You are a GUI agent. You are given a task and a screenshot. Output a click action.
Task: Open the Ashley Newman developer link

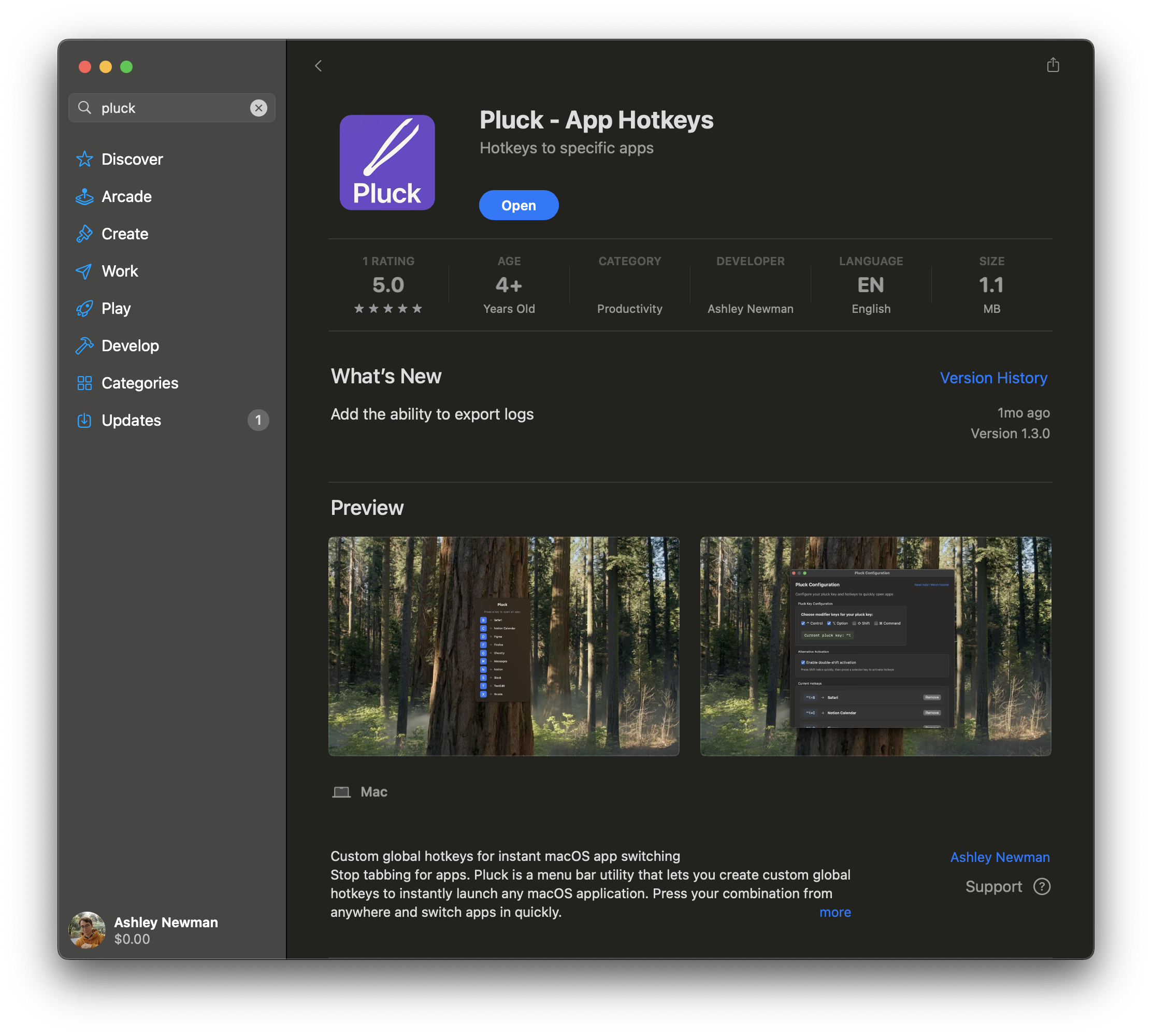(x=1000, y=857)
